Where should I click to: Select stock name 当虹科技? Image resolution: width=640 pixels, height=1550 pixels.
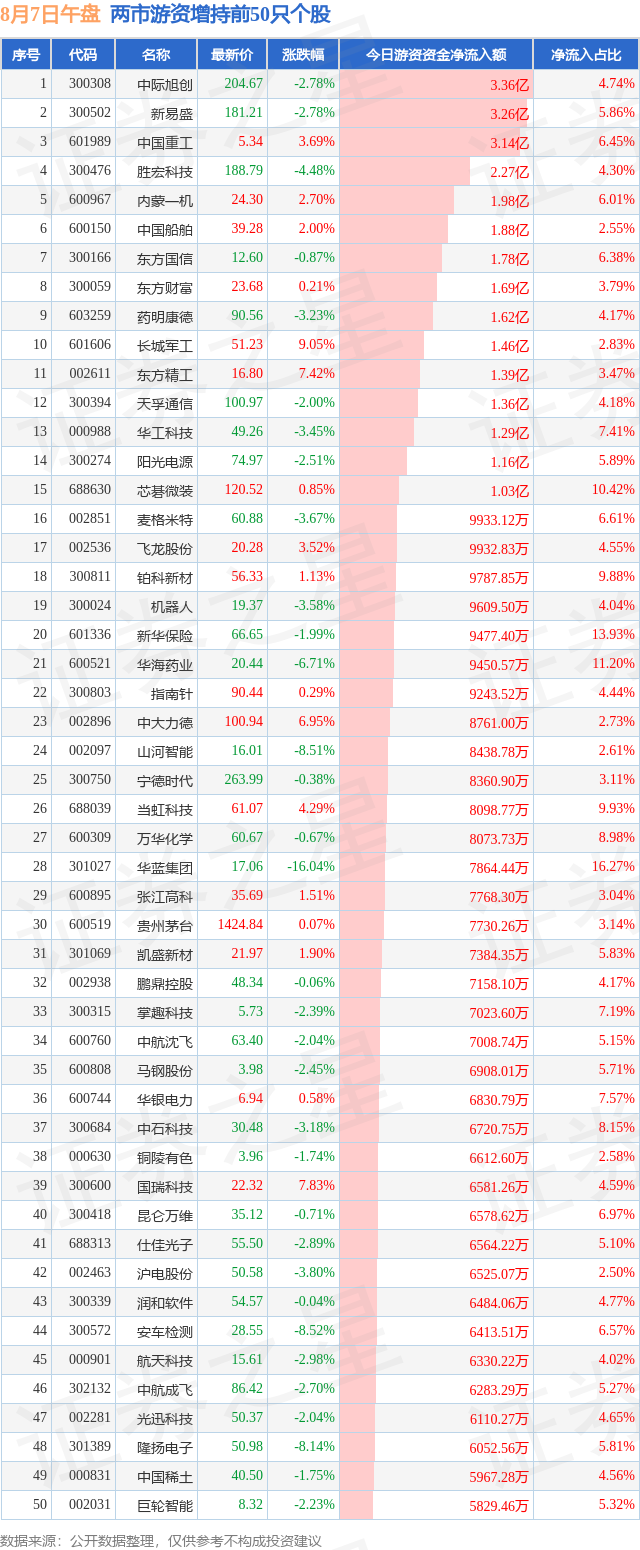165,810
